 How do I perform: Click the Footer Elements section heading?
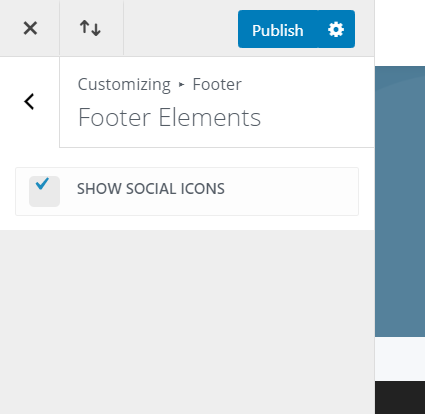point(169,117)
